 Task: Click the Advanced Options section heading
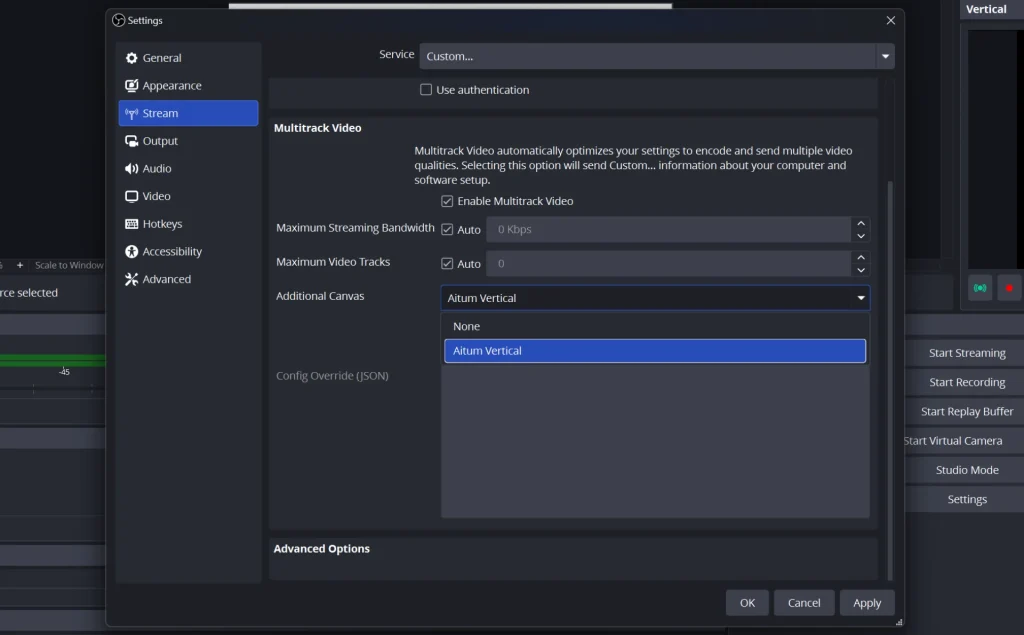point(321,549)
